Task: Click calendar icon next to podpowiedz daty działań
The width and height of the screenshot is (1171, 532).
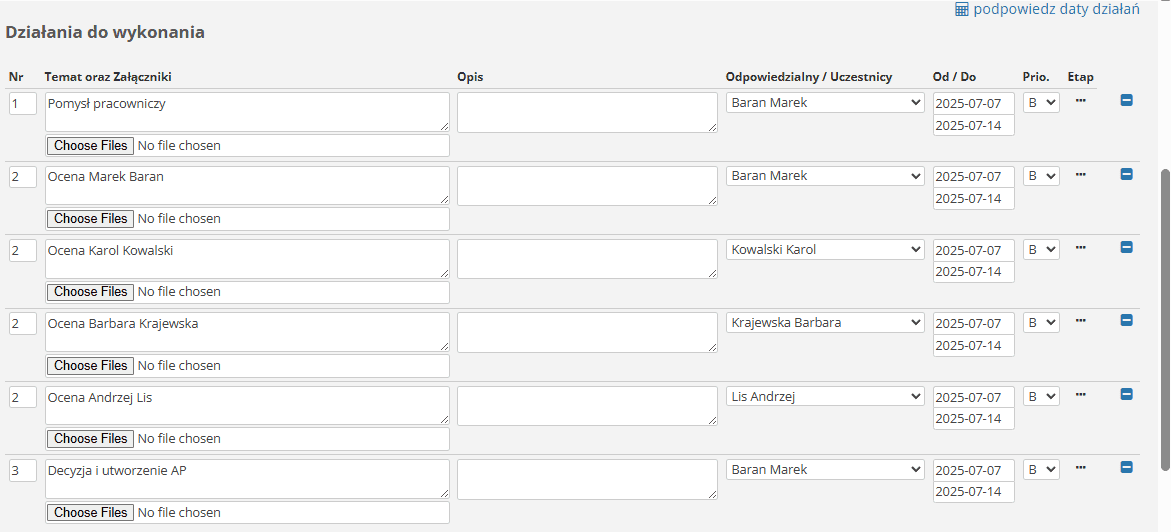Action: click(x=962, y=10)
